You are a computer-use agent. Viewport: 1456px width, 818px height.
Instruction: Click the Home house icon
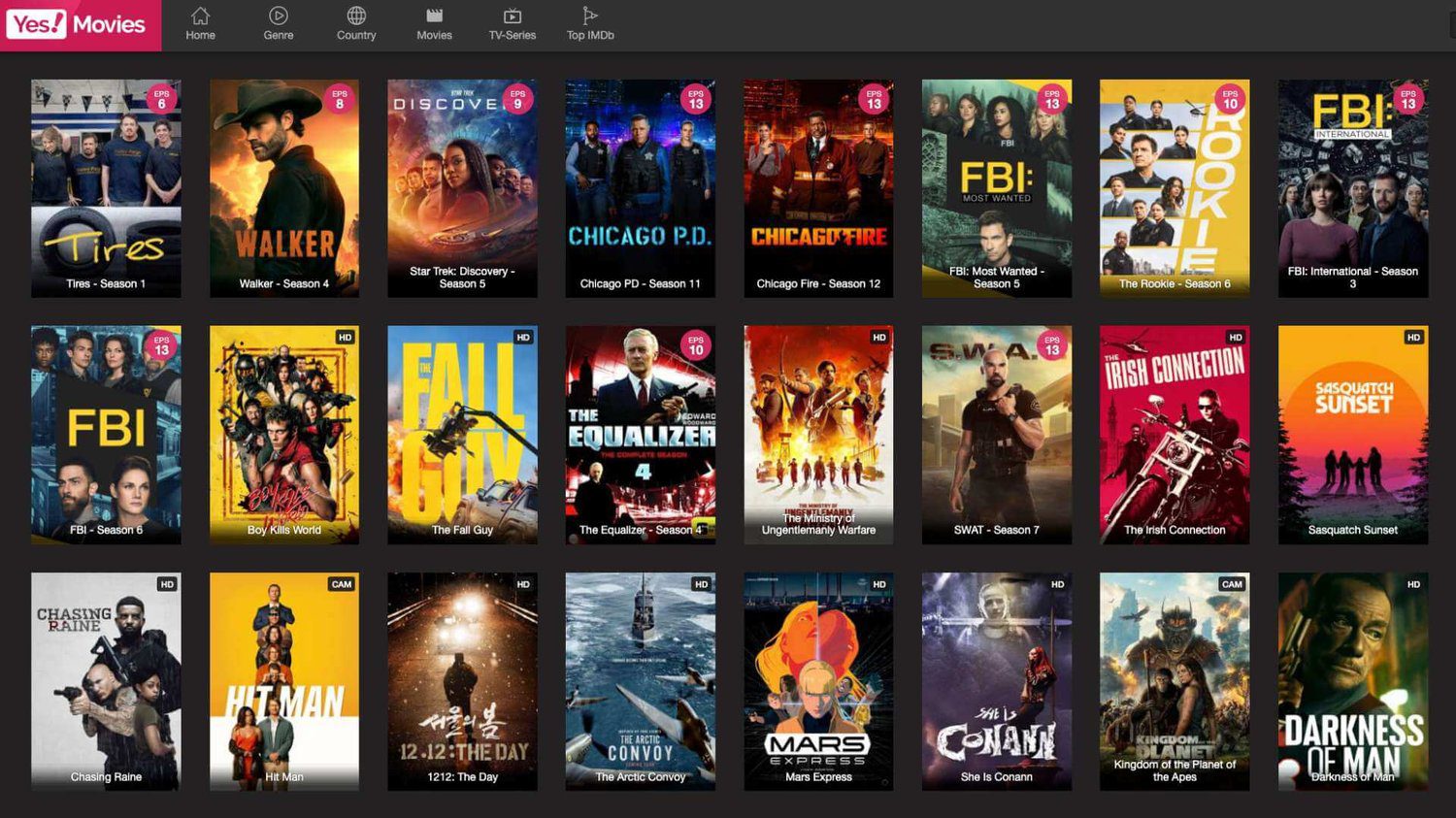tap(200, 16)
